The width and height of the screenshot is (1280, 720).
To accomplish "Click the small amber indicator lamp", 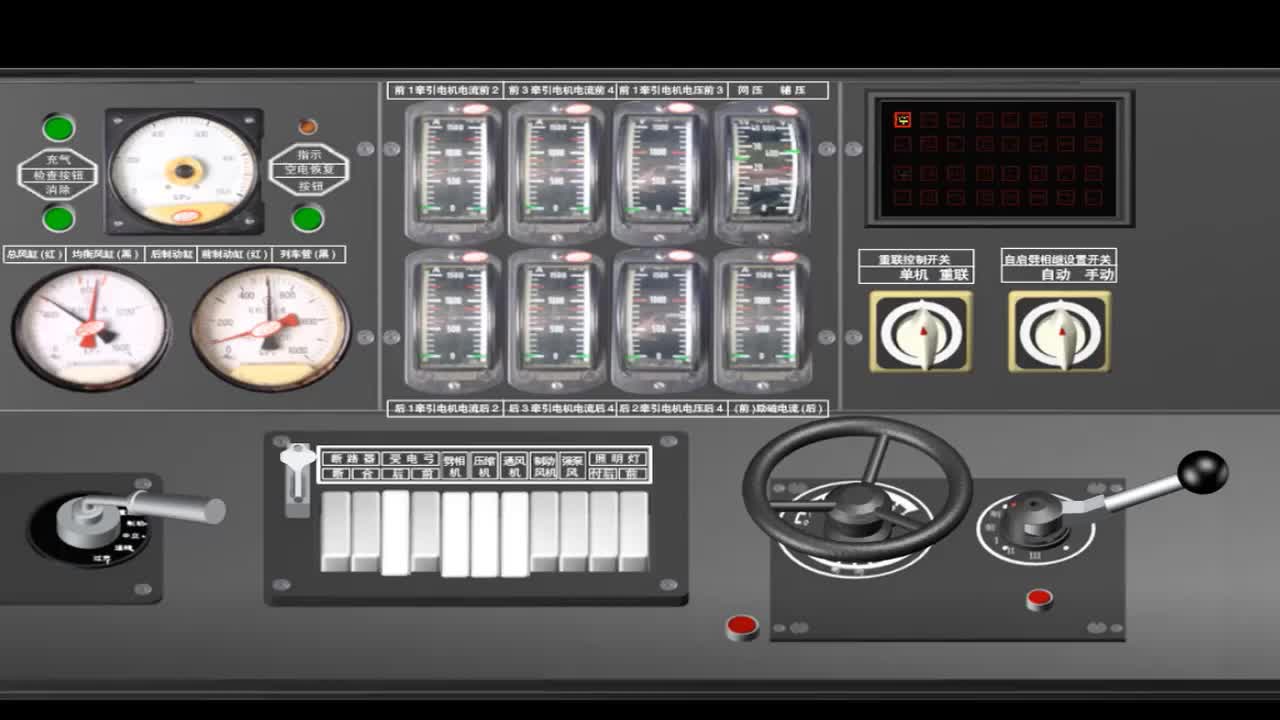I will click(x=308, y=126).
